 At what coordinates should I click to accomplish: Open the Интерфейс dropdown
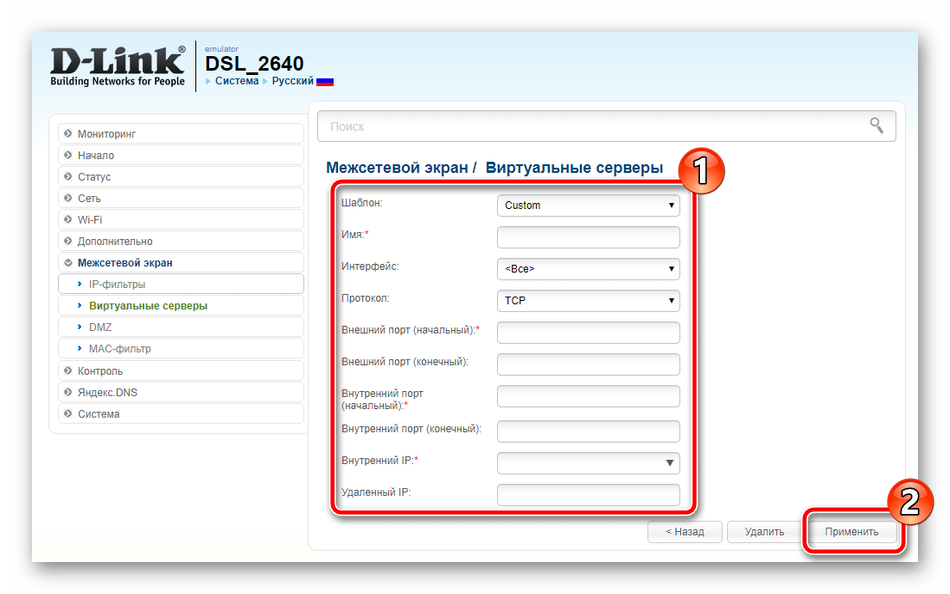click(588, 269)
